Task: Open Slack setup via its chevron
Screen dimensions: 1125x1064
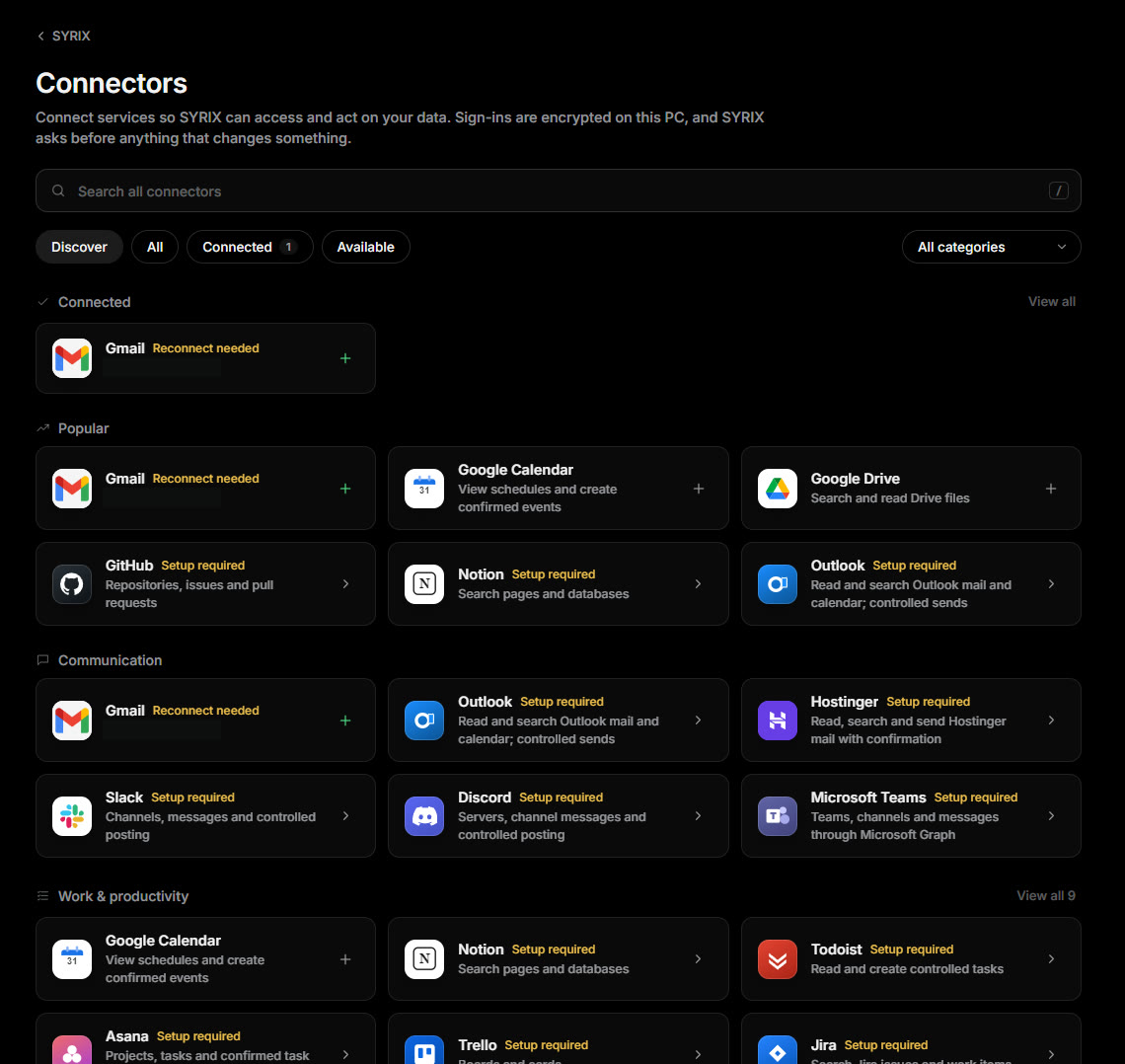Action: pos(345,815)
